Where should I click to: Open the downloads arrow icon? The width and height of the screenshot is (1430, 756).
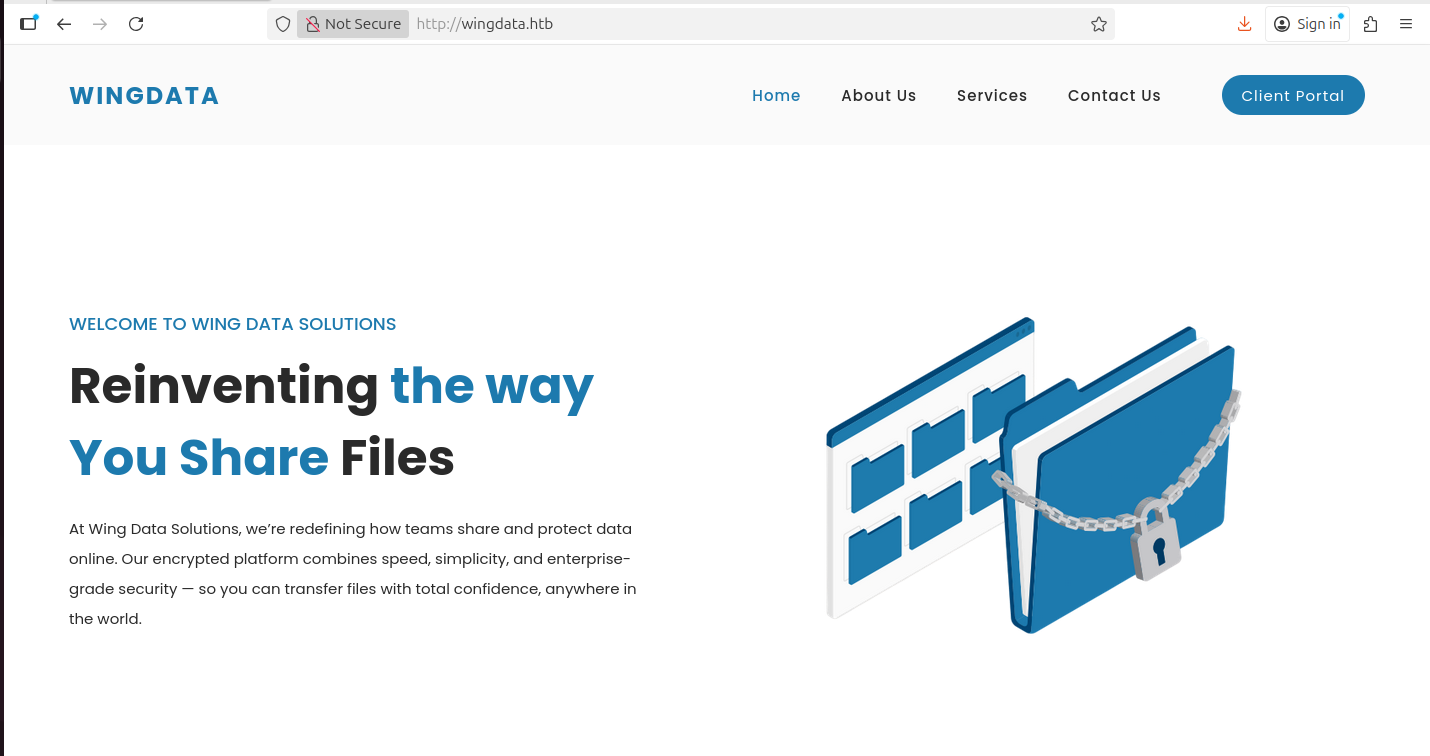click(x=1244, y=24)
